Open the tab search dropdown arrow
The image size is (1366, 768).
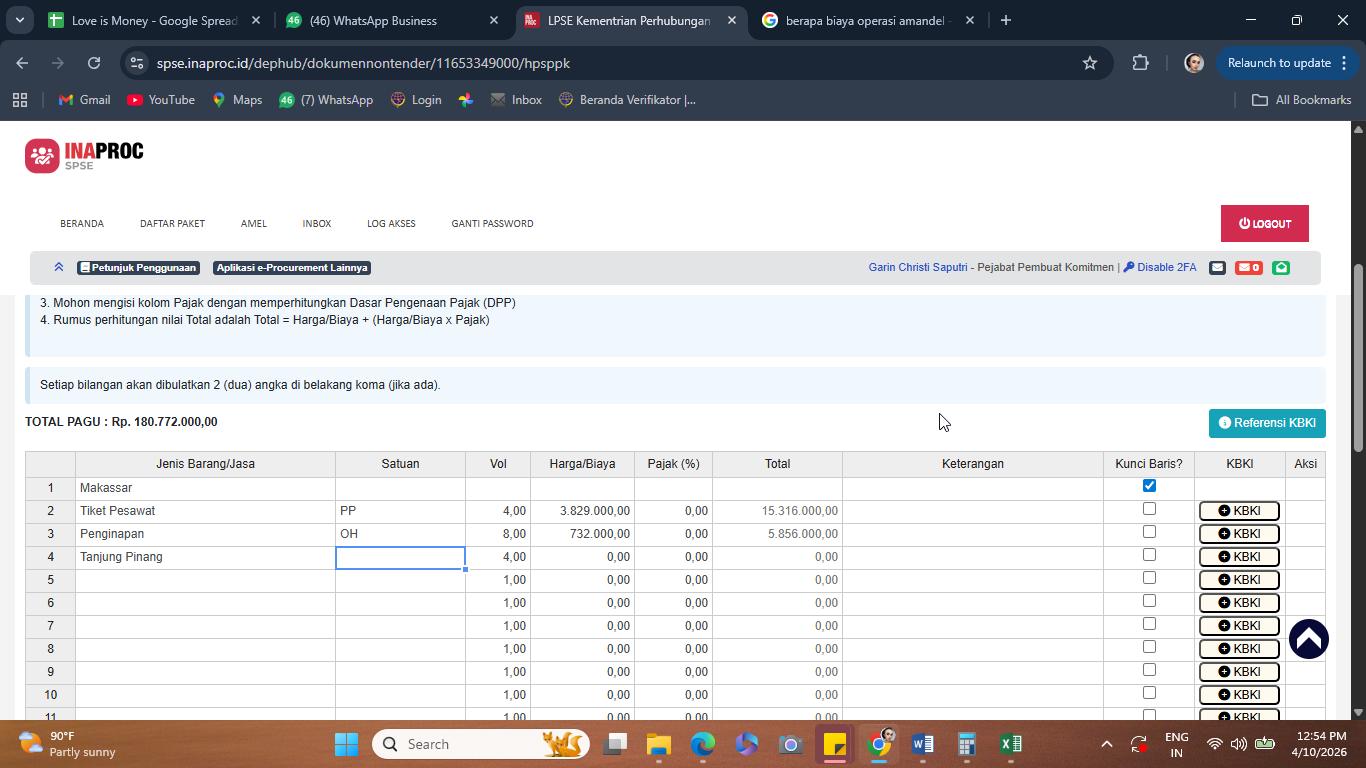pyautogui.click(x=19, y=20)
